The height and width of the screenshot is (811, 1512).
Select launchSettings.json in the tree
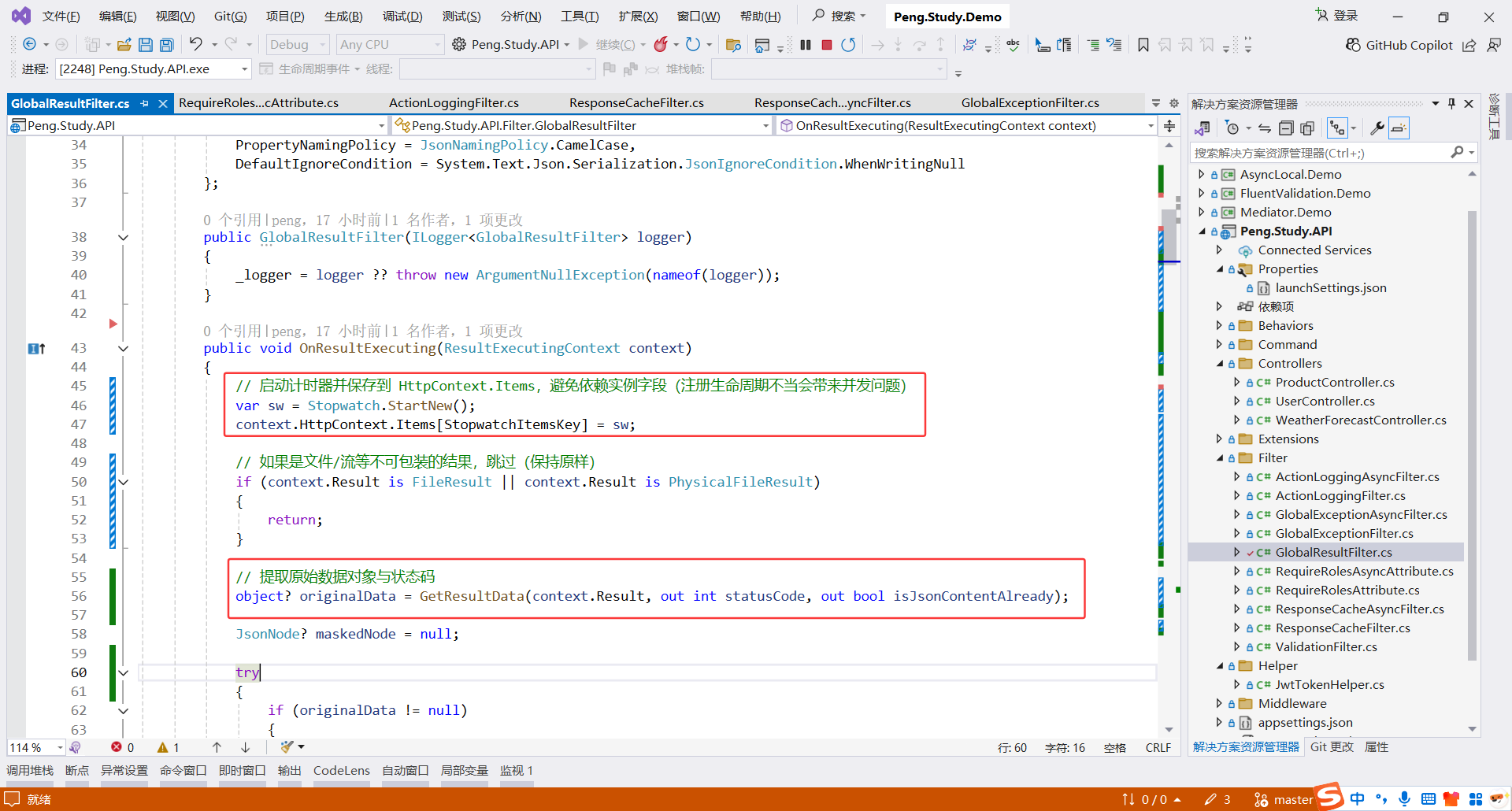tap(1331, 287)
